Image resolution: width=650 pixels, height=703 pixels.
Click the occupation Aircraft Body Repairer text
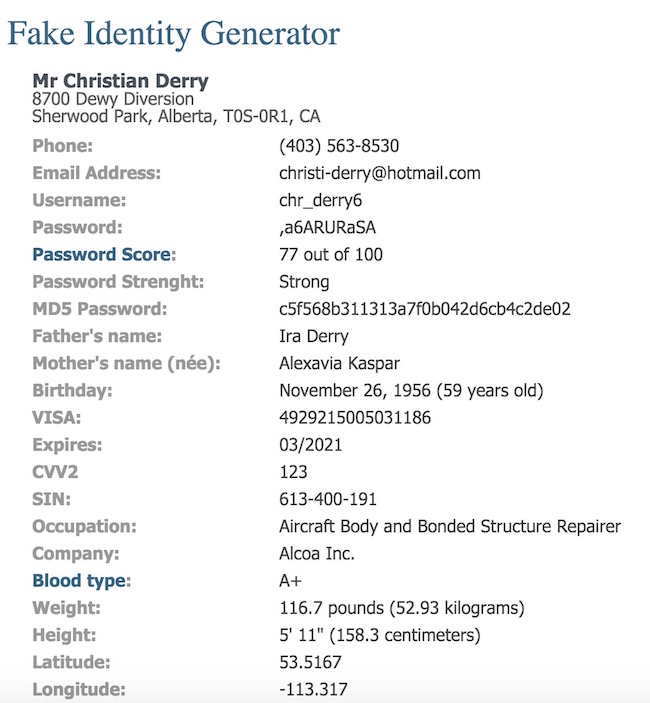coord(450,526)
